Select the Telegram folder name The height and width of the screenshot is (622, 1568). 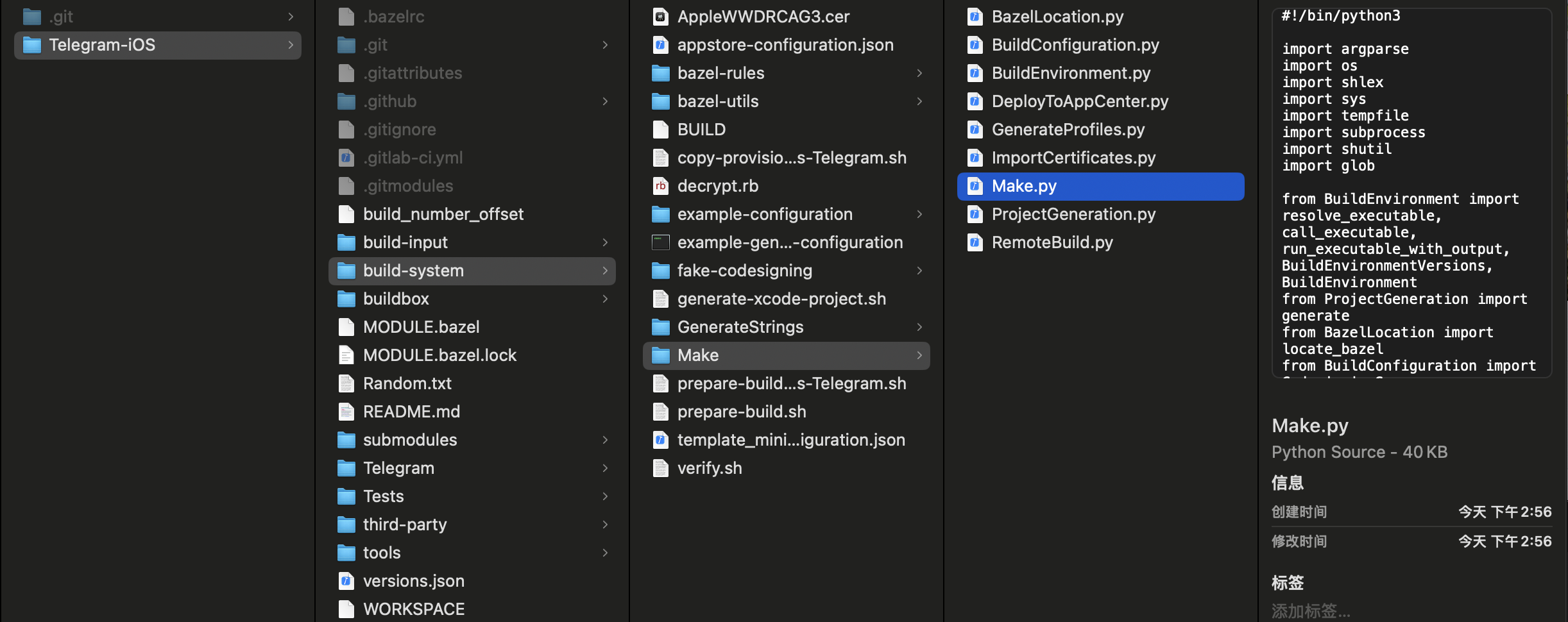click(398, 468)
